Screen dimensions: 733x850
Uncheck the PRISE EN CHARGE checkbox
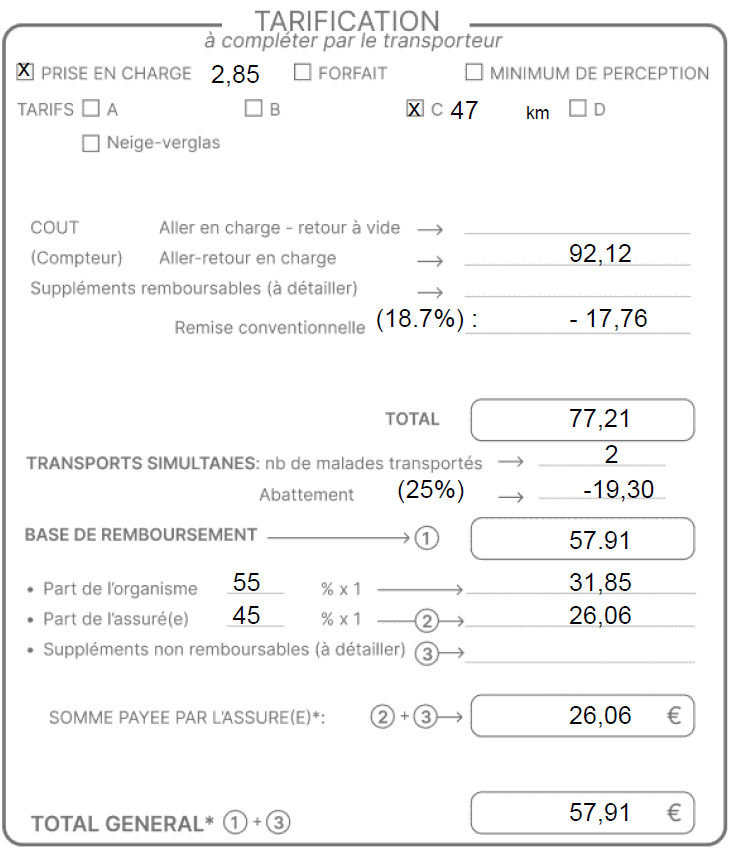(x=25, y=72)
